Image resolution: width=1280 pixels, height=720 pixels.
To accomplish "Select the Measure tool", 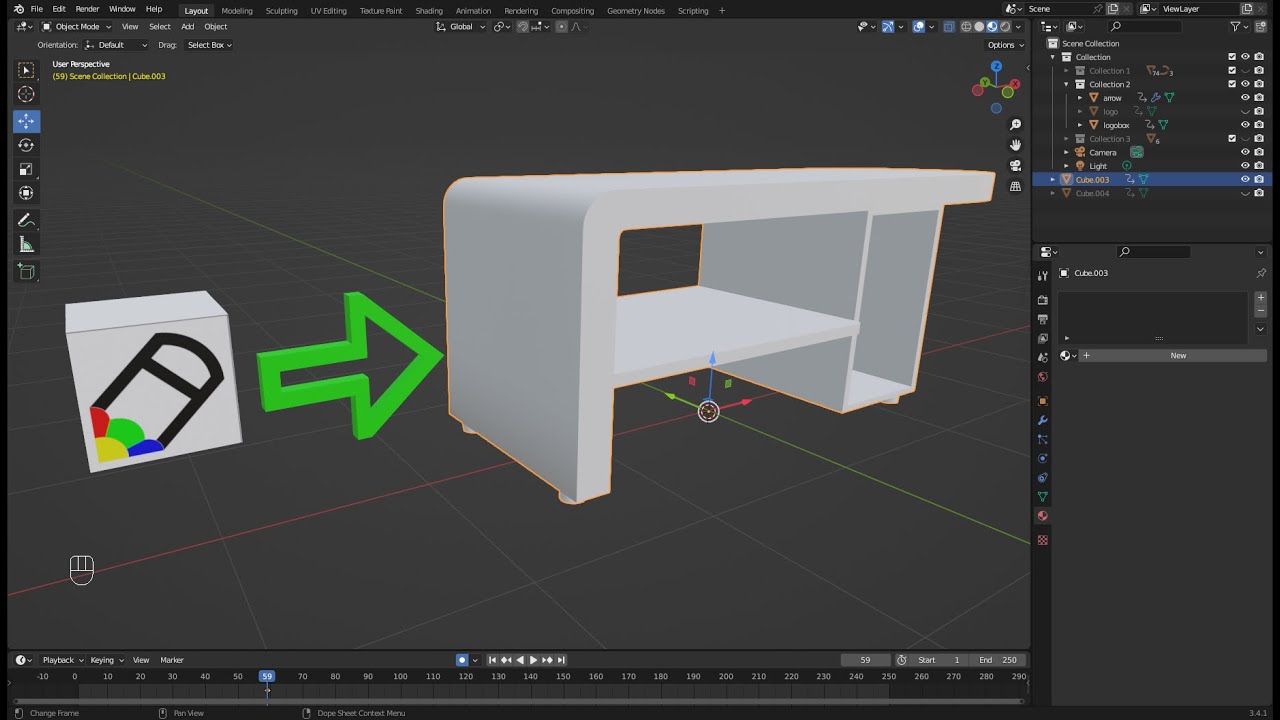I will 26,245.
